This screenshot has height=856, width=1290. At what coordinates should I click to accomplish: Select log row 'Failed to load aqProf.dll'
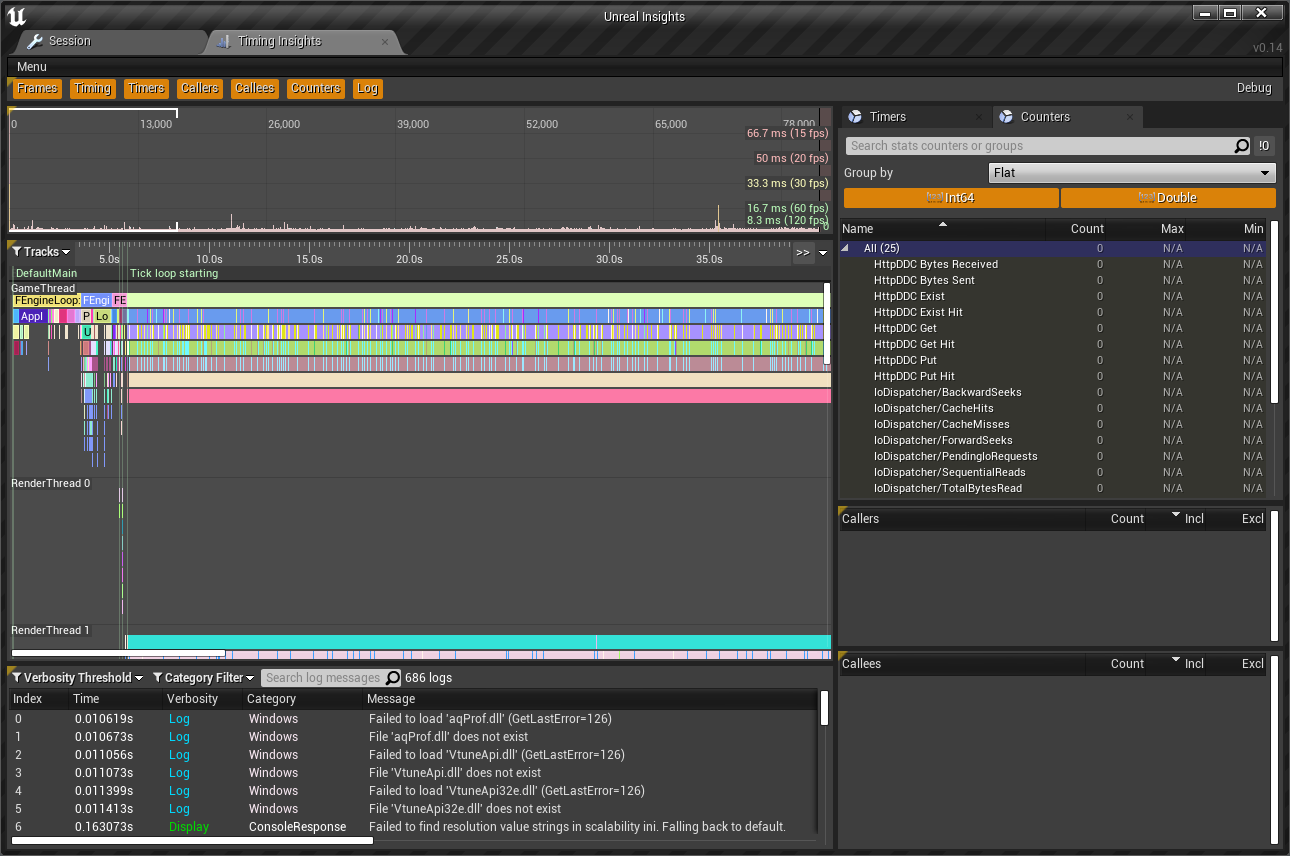414,719
